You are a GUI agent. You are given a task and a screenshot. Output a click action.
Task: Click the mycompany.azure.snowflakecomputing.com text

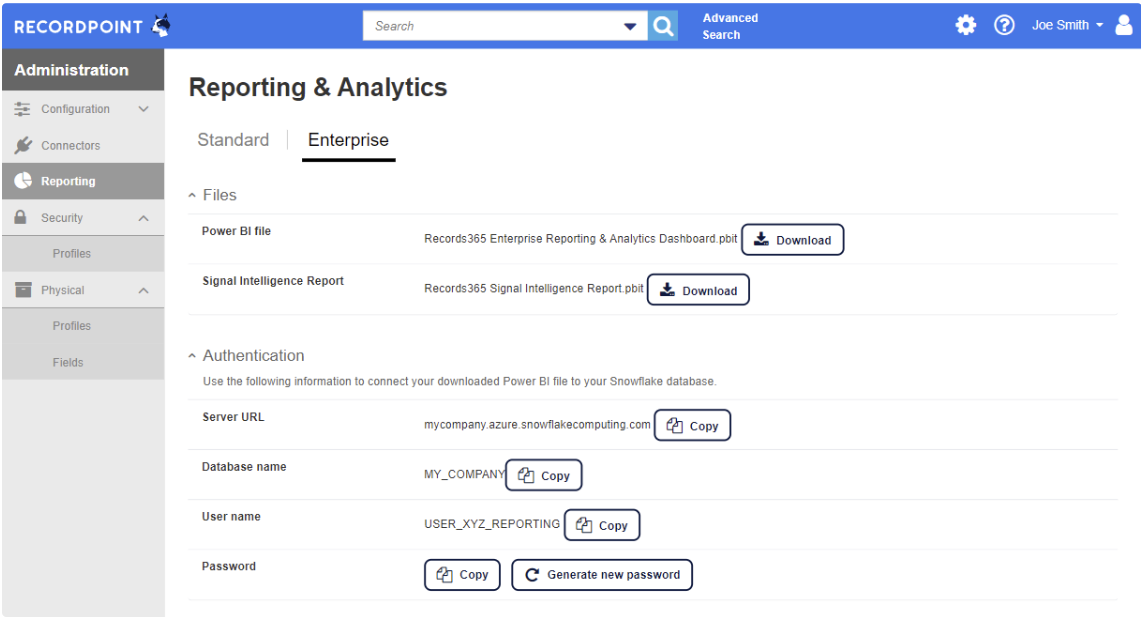(x=537, y=424)
